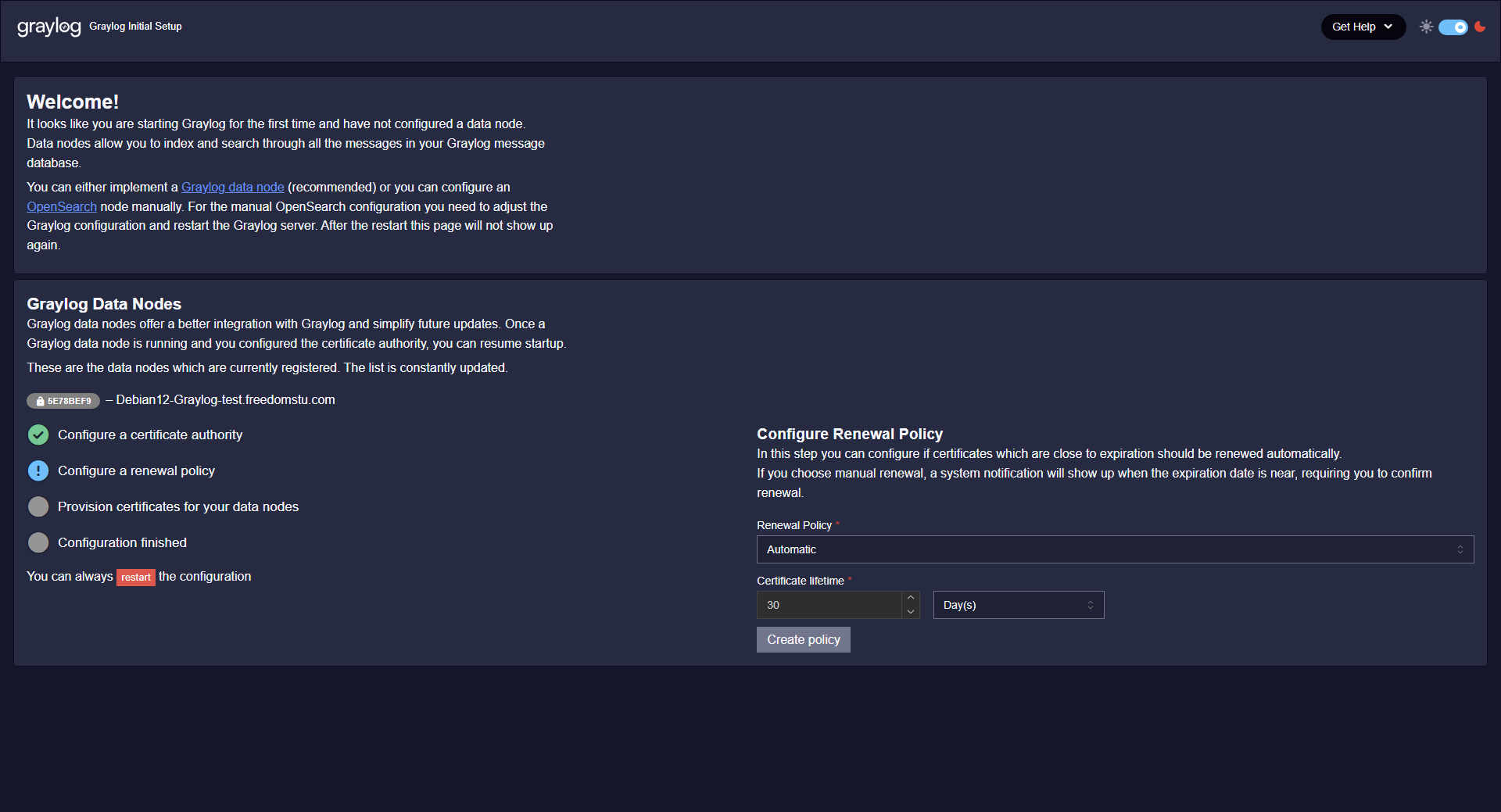The height and width of the screenshot is (812, 1501).
Task: Decrease certificate lifetime with down arrow
Action: (911, 612)
